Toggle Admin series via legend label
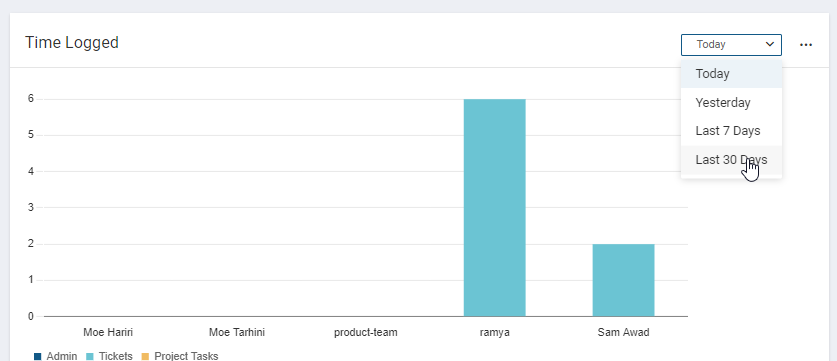 click(x=62, y=356)
